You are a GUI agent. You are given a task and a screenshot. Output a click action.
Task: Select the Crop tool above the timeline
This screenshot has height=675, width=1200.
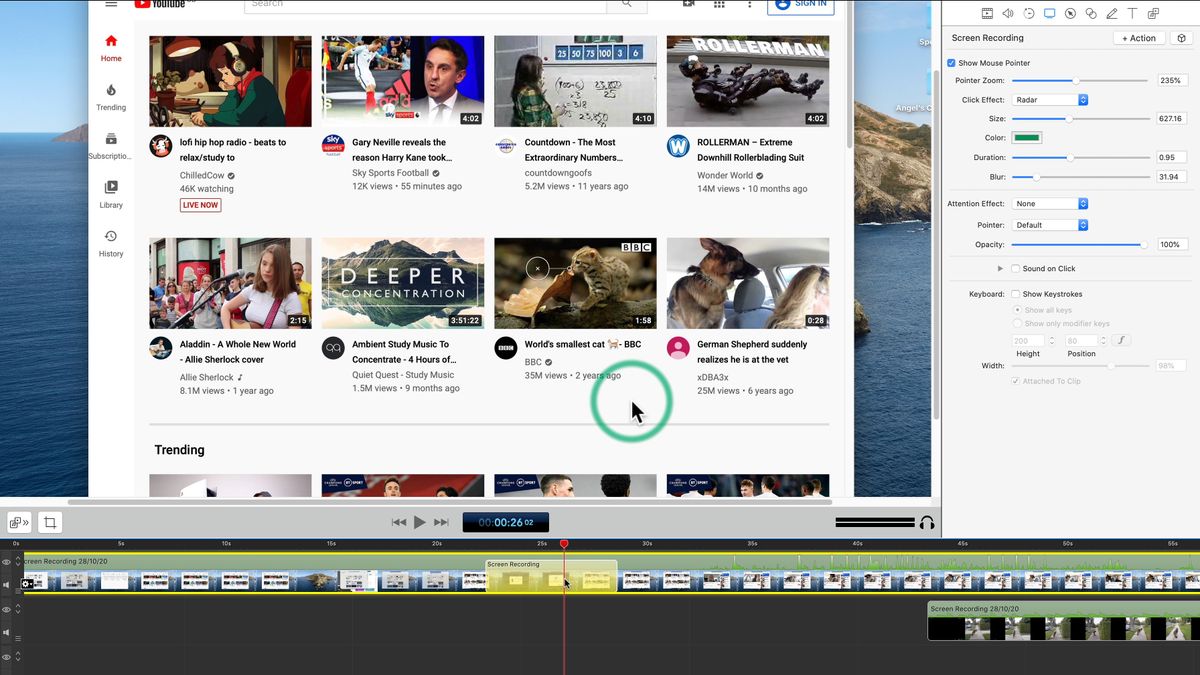pos(49,522)
